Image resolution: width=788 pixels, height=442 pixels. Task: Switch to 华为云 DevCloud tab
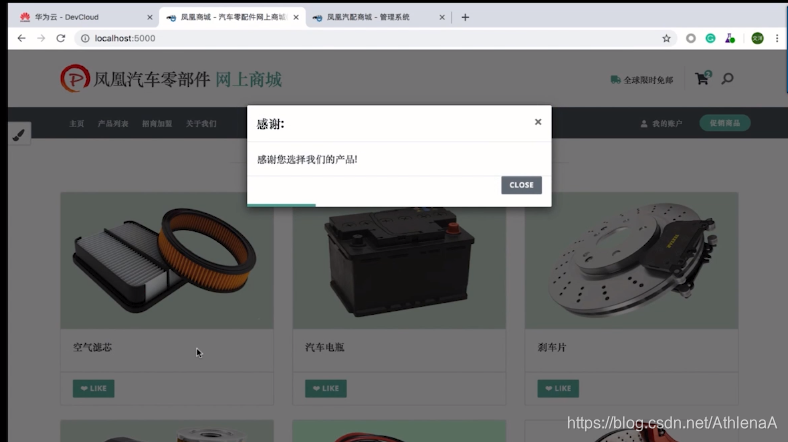83,17
